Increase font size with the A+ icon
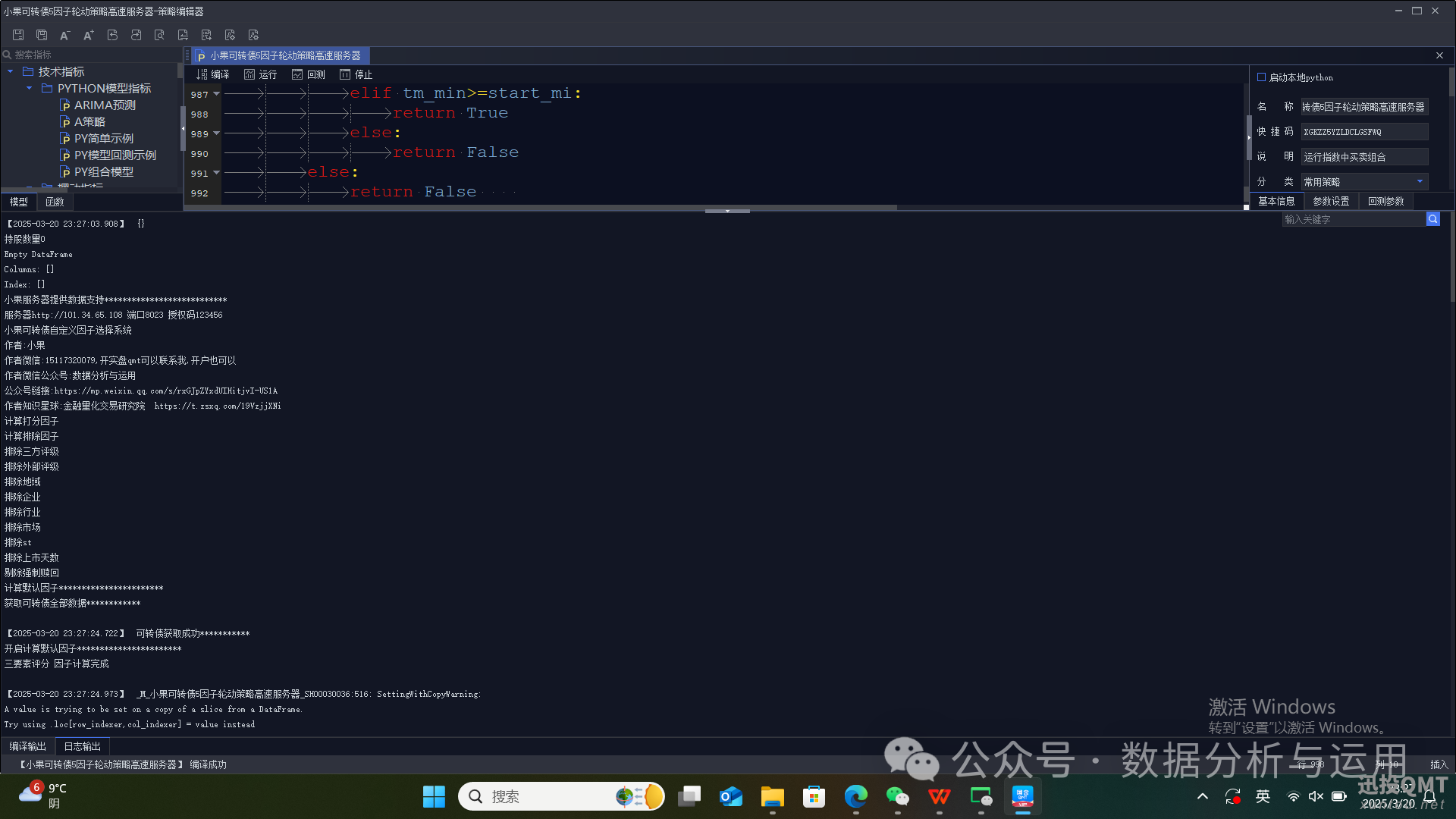 tap(89, 35)
